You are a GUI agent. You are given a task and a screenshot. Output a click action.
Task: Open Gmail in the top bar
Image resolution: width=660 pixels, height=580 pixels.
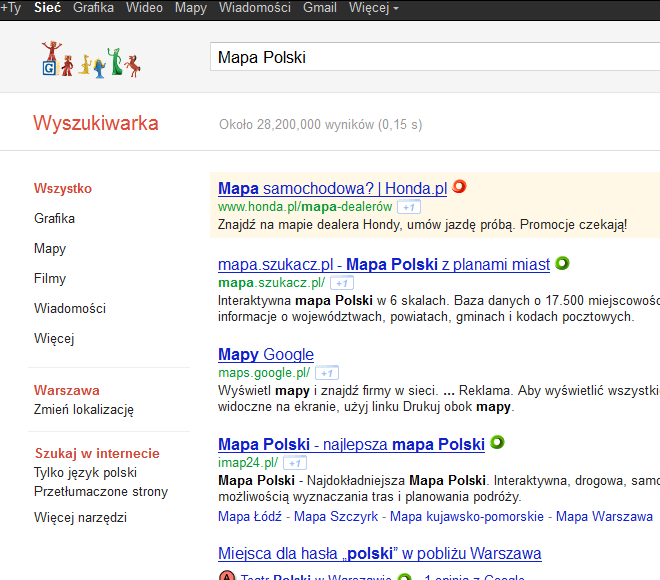[x=319, y=8]
